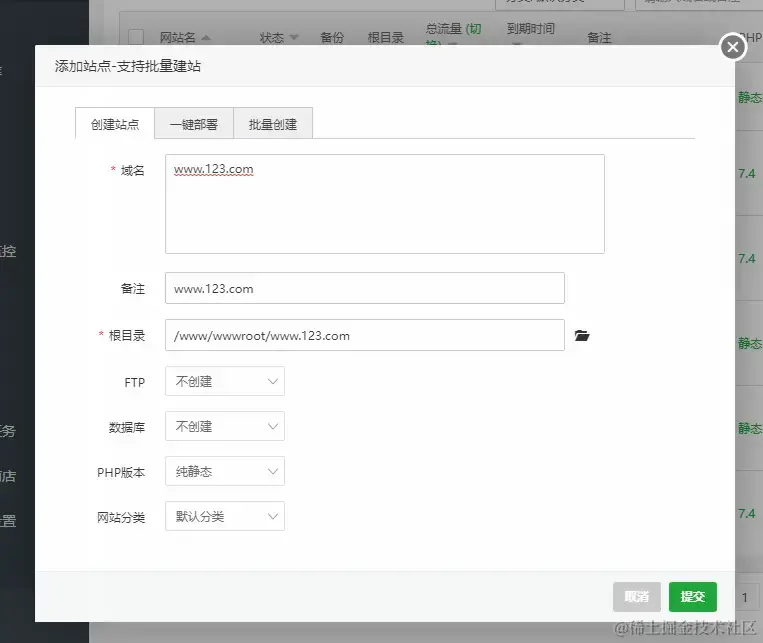Screen dimensions: 763x643
Task: Click 总流量 column header in background table
Action: coord(443,29)
